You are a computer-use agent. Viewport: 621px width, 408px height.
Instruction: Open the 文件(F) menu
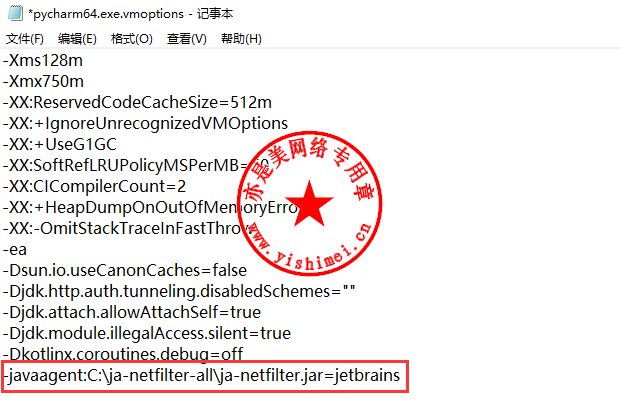point(25,39)
